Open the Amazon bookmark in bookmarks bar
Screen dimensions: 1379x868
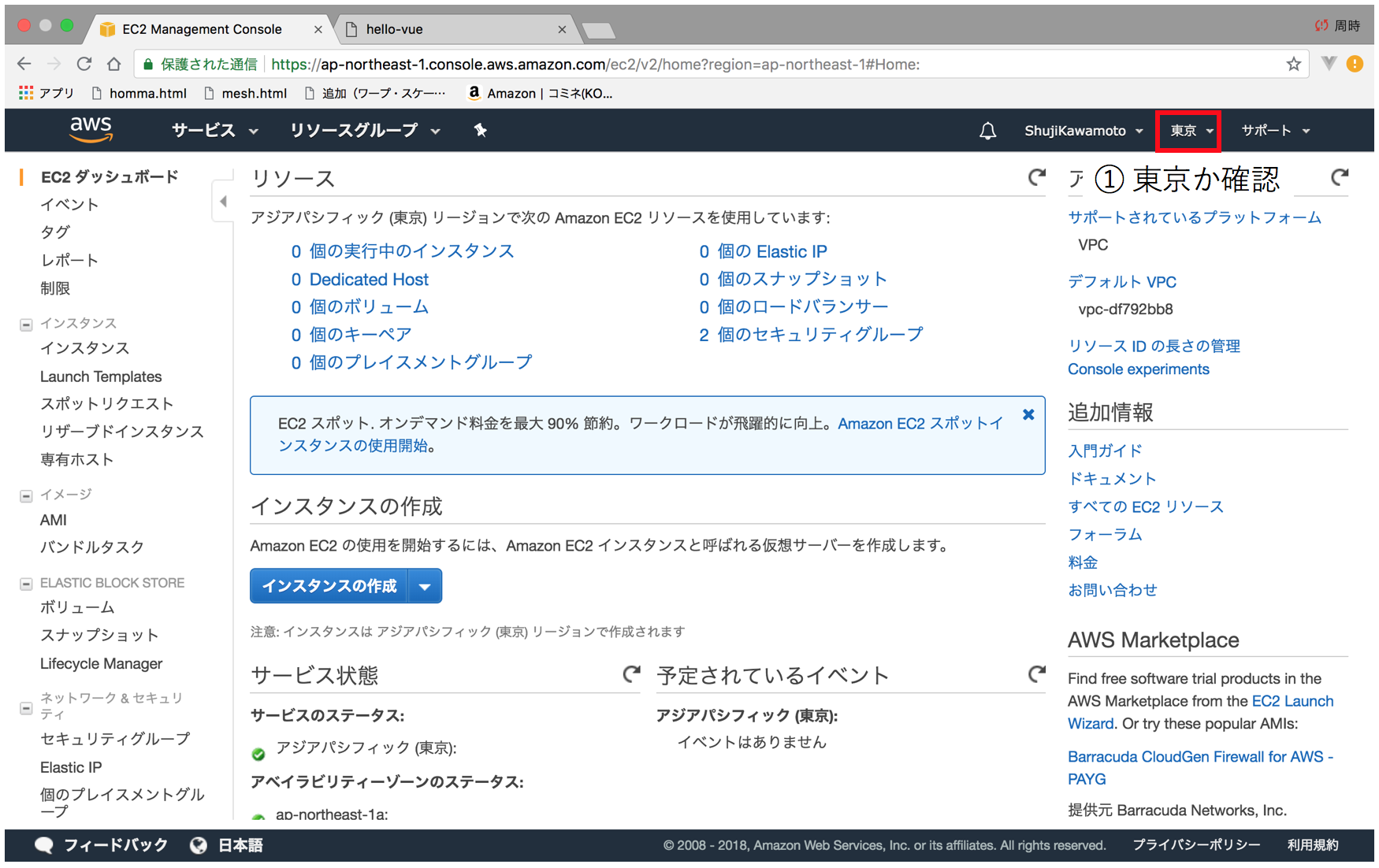click(540, 93)
